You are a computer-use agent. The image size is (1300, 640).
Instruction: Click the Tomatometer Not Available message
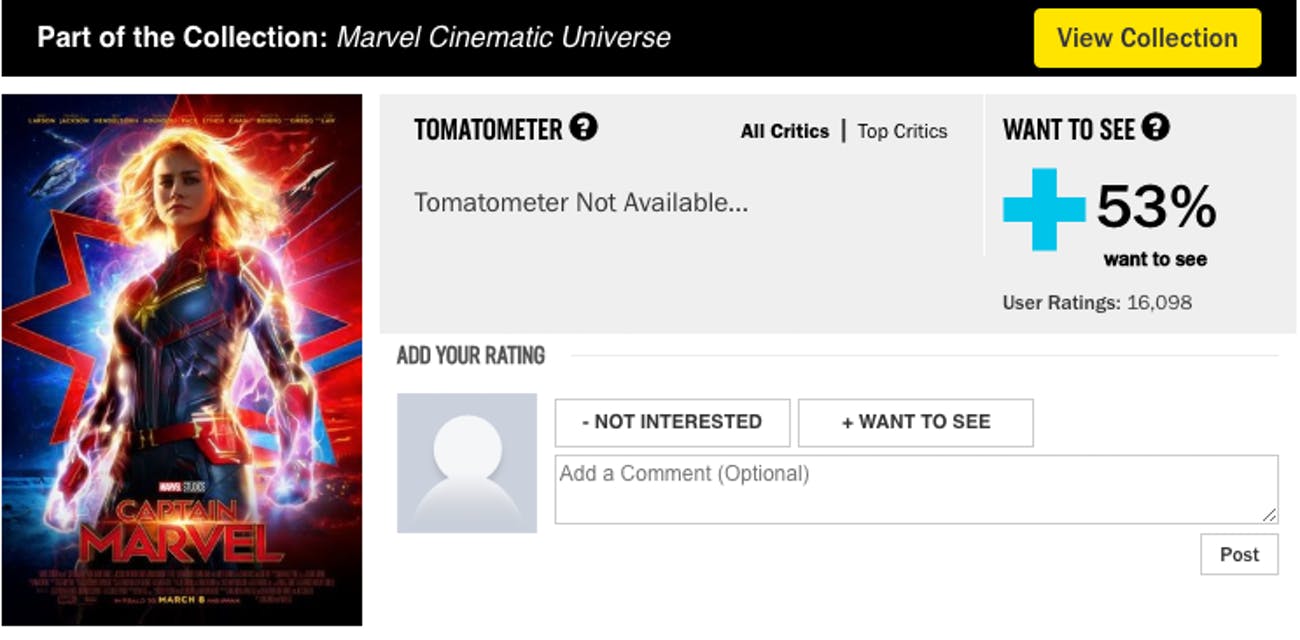(581, 203)
